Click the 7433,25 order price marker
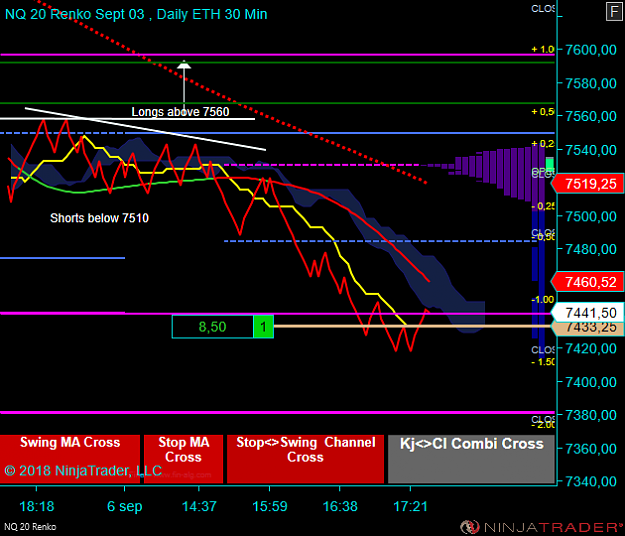Image resolution: width=625 pixels, height=536 pixels. click(x=588, y=328)
